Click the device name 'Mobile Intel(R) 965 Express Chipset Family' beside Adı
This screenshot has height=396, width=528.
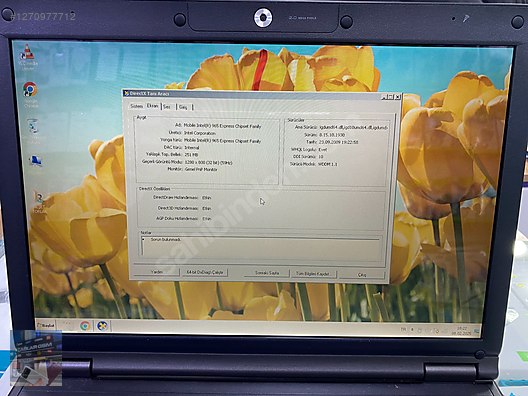click(223, 126)
